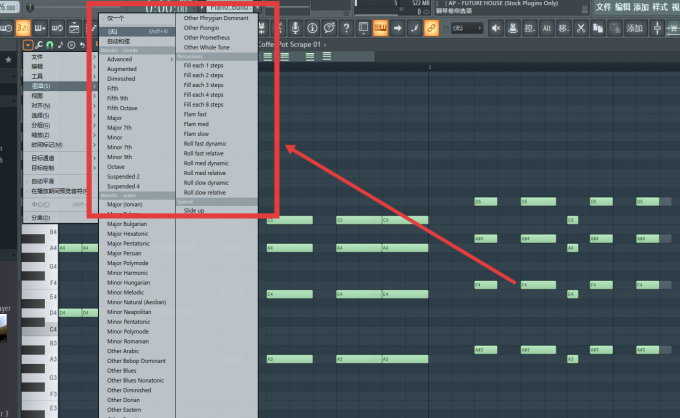
Task: Expand the 对齐(N) submenu entry
Action: pos(60,106)
